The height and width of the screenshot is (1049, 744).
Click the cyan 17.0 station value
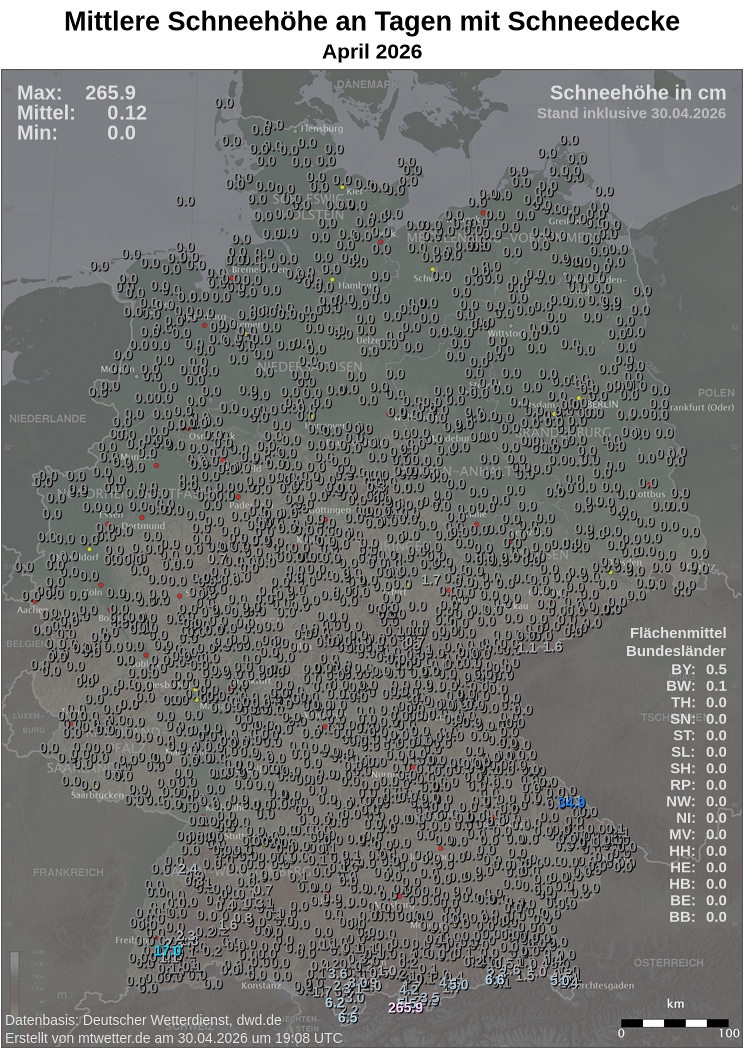point(167,951)
